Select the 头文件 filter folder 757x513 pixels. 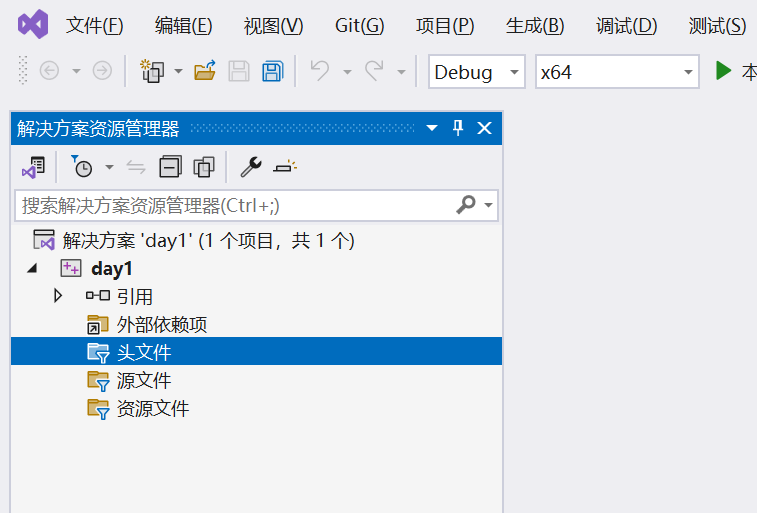pos(256,351)
